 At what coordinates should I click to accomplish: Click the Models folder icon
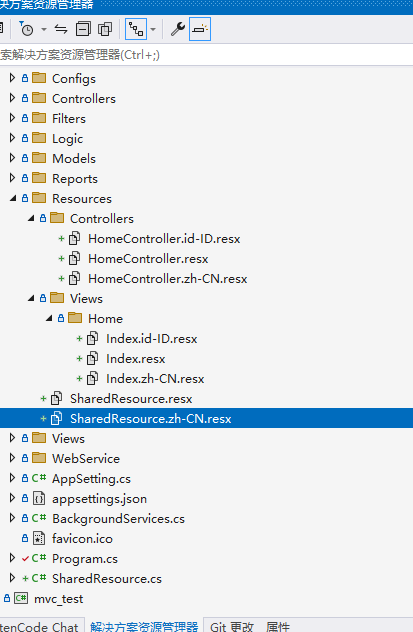click(x=39, y=158)
